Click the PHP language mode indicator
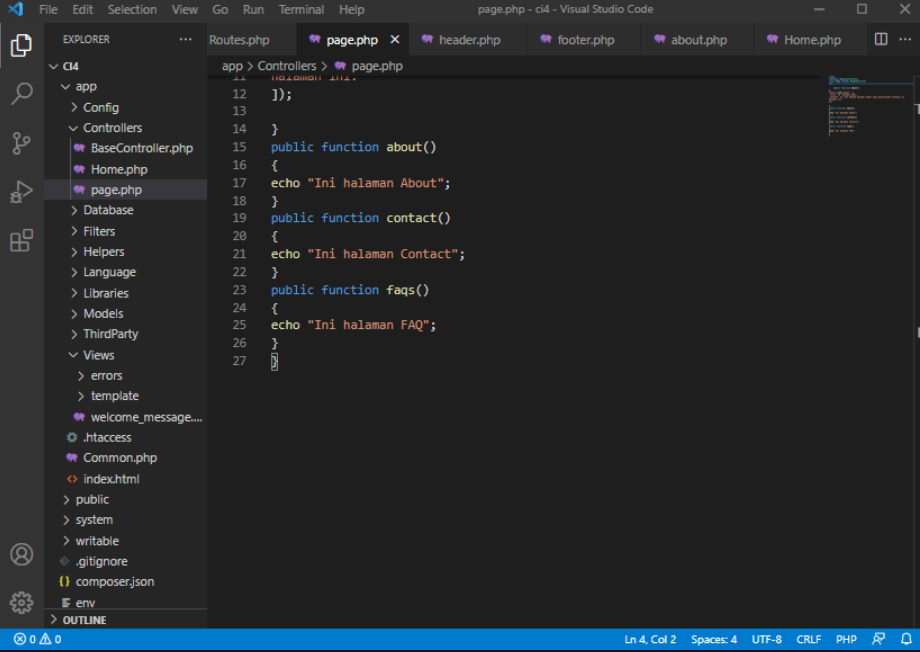920x652 pixels. tap(846, 639)
